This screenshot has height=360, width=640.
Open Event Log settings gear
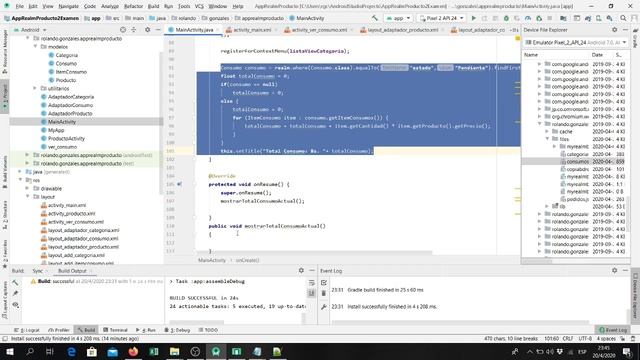[614, 270]
